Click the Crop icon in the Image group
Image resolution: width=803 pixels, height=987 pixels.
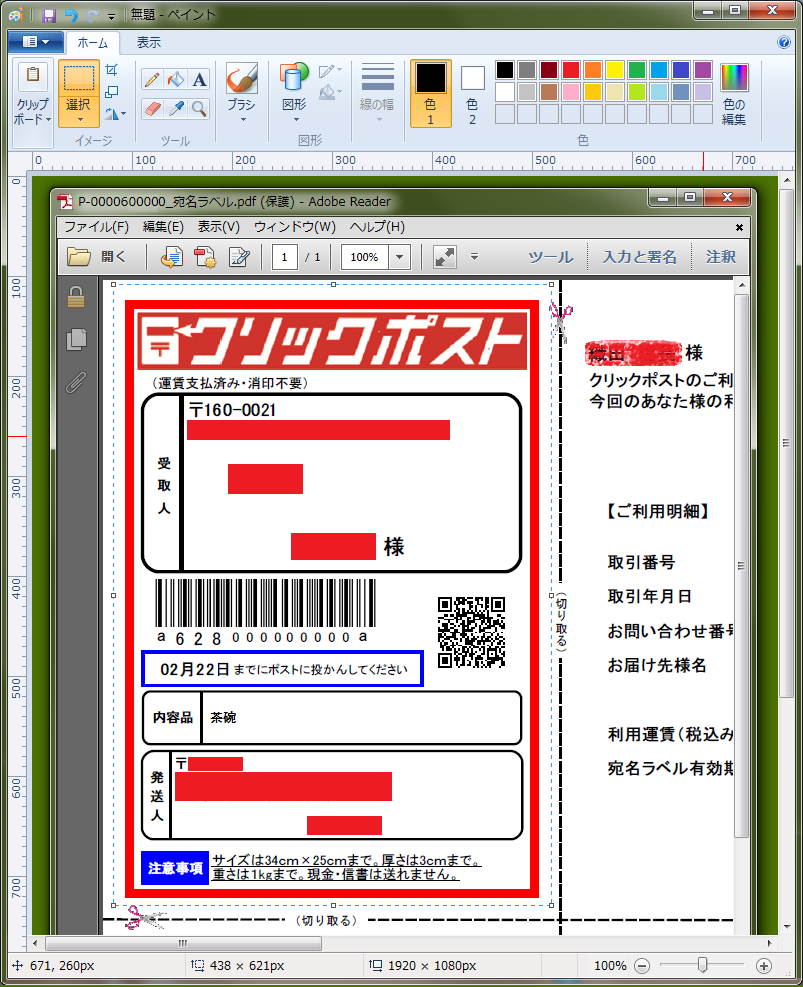pos(112,70)
